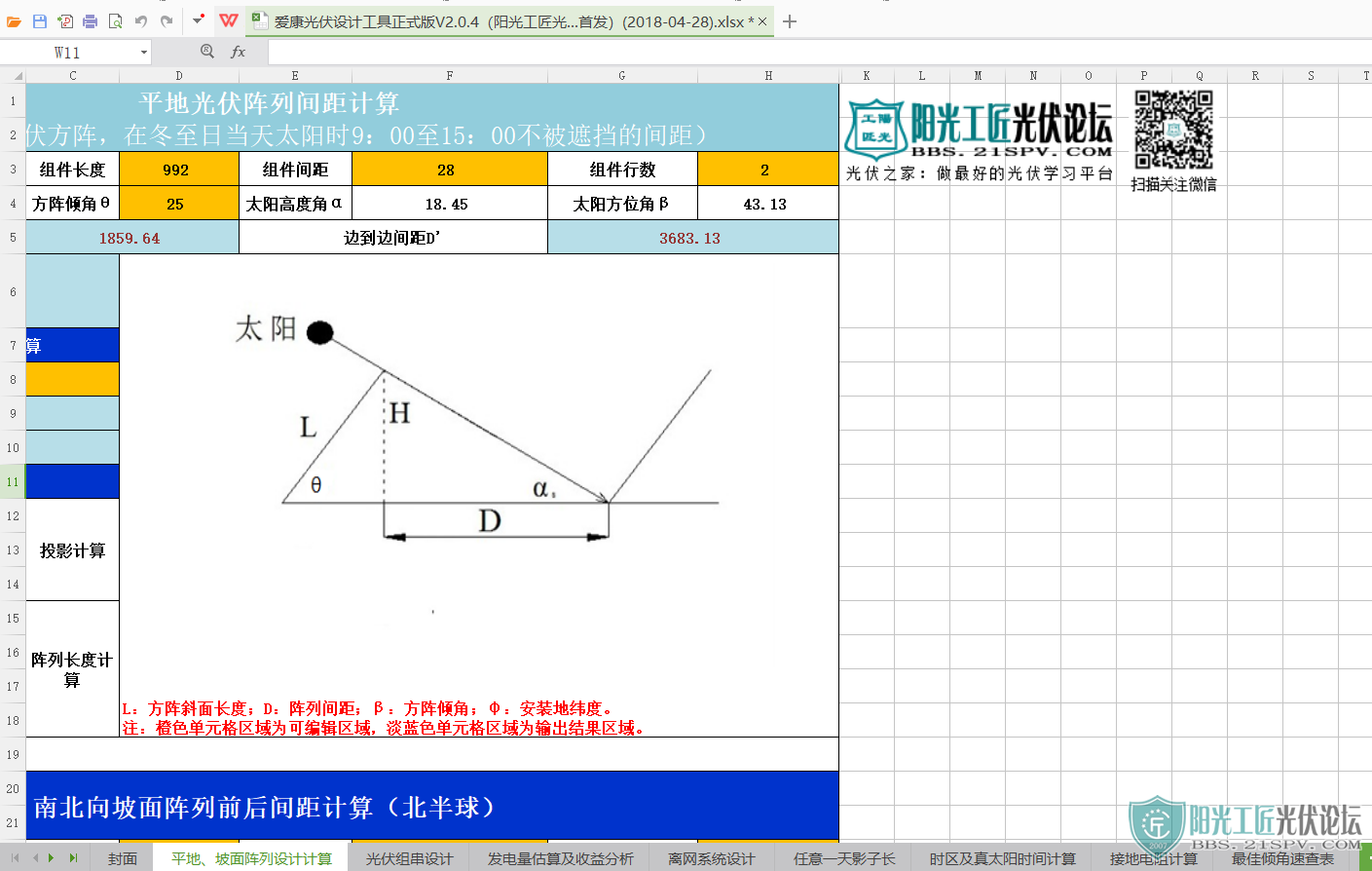Click result cell showing 3683.13
Screen dimensions: 1372x871
point(693,238)
